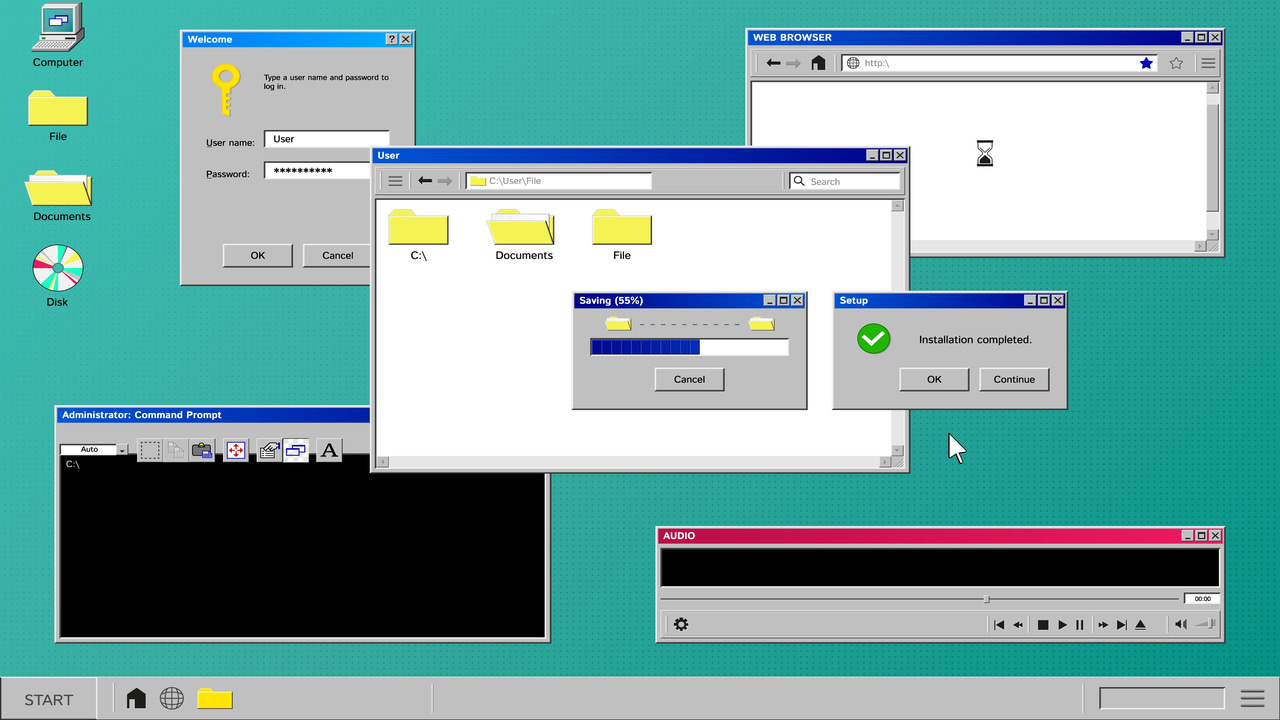The width and height of the screenshot is (1280, 720).
Task: Toggle the blue favorite star in address bar
Action: point(1146,62)
